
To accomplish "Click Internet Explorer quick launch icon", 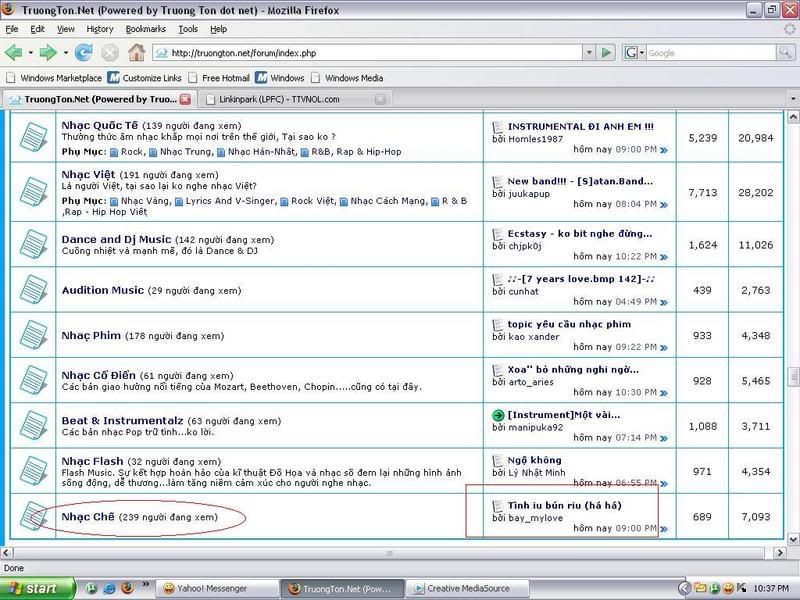I will [x=109, y=588].
